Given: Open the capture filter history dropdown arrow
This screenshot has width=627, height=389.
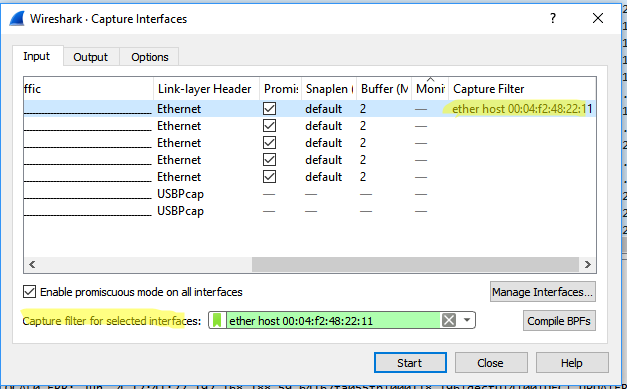Looking at the screenshot, I should tap(466, 320).
